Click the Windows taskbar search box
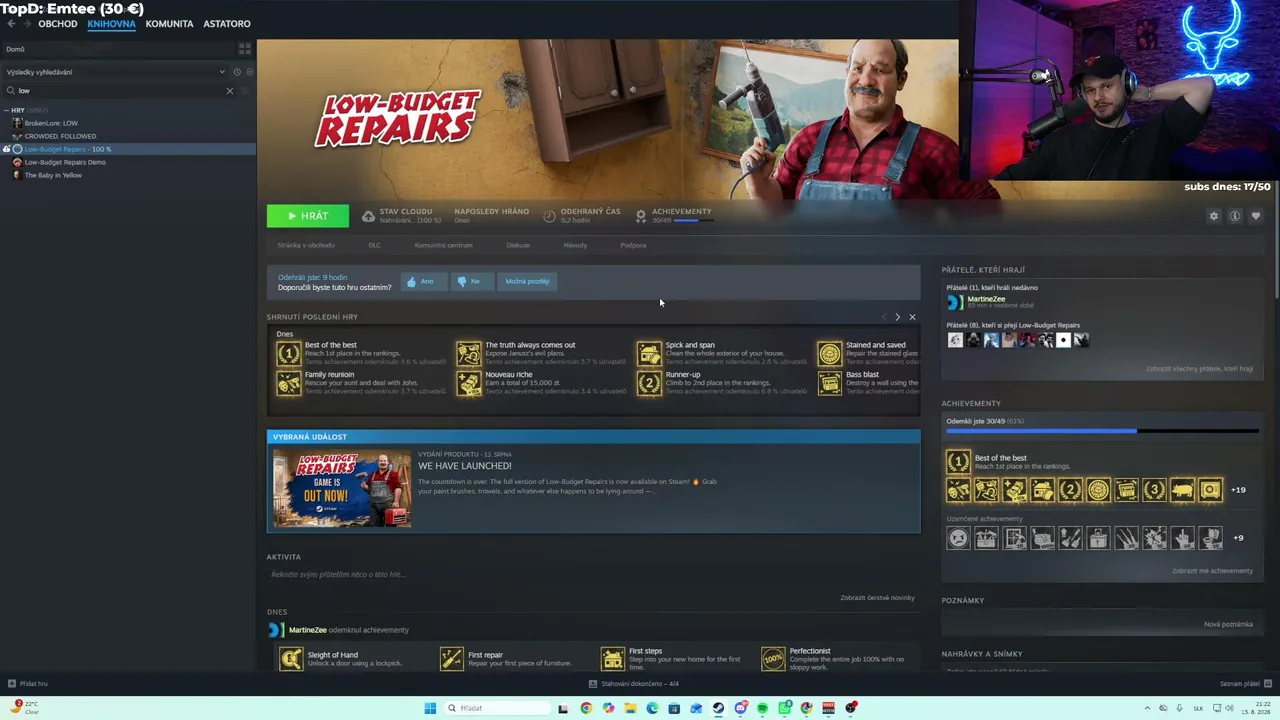The height and width of the screenshot is (720, 1280). click(x=496, y=708)
